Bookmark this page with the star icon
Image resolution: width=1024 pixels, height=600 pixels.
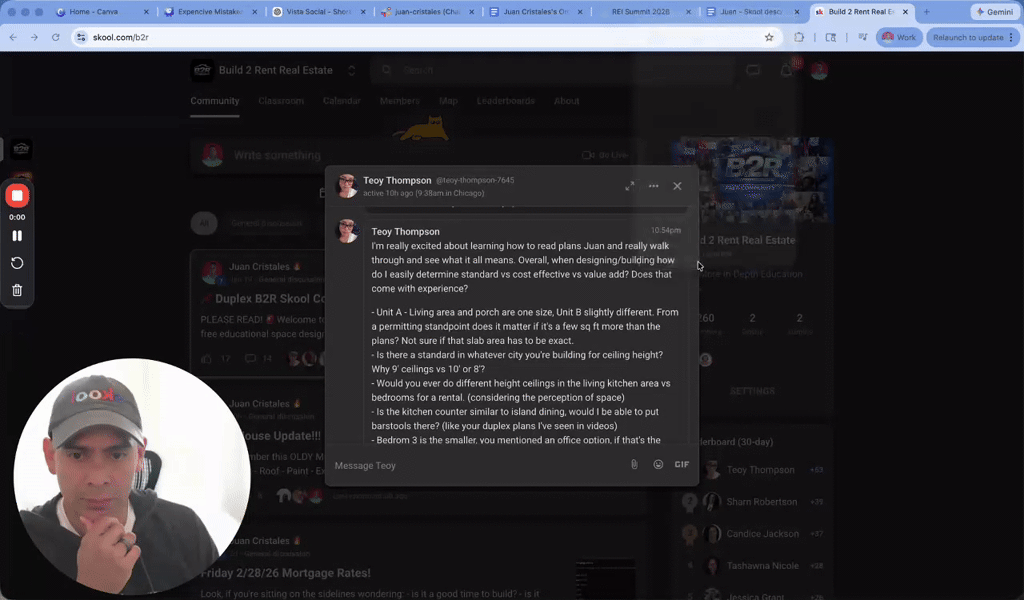(769, 37)
